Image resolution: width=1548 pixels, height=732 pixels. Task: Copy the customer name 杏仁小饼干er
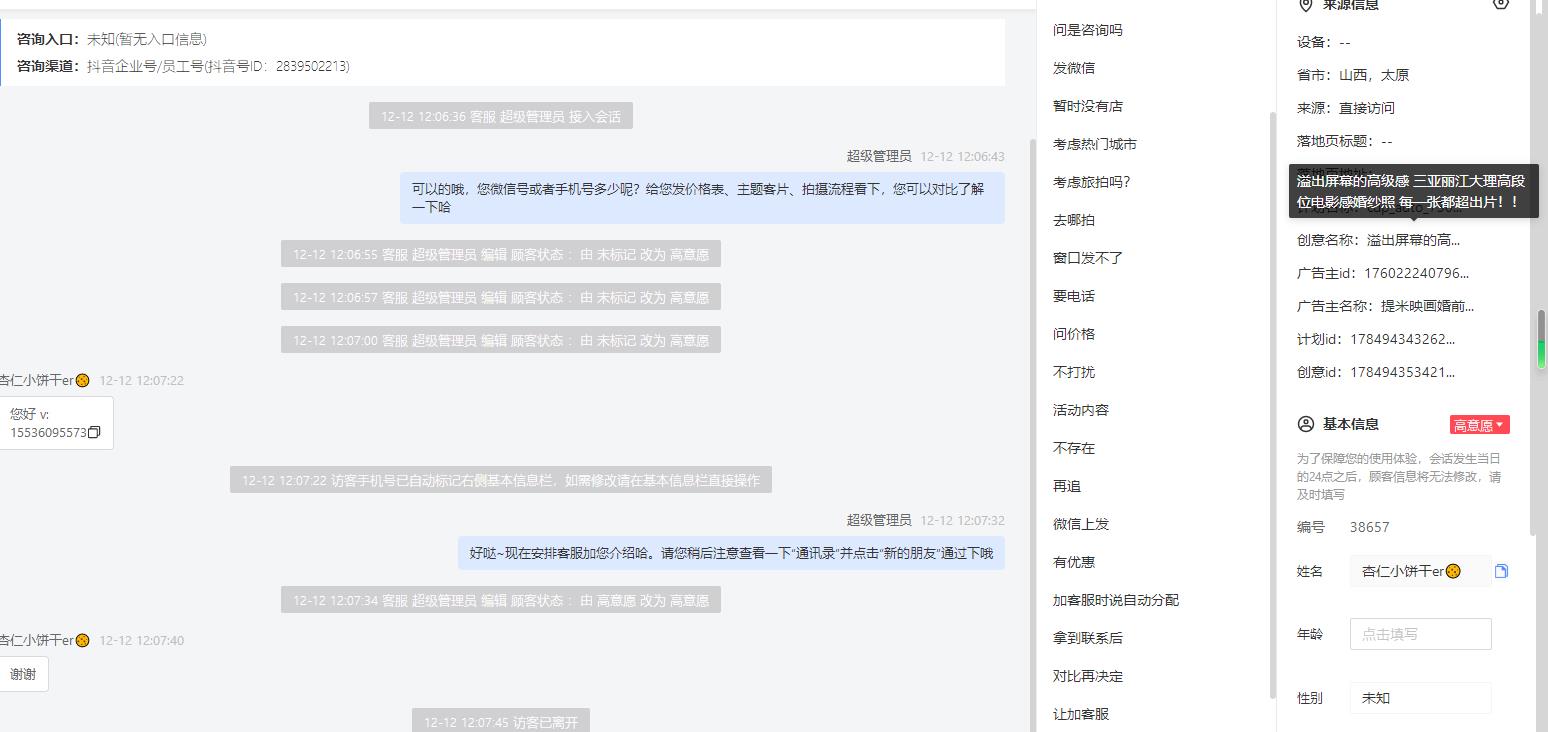pos(1501,571)
